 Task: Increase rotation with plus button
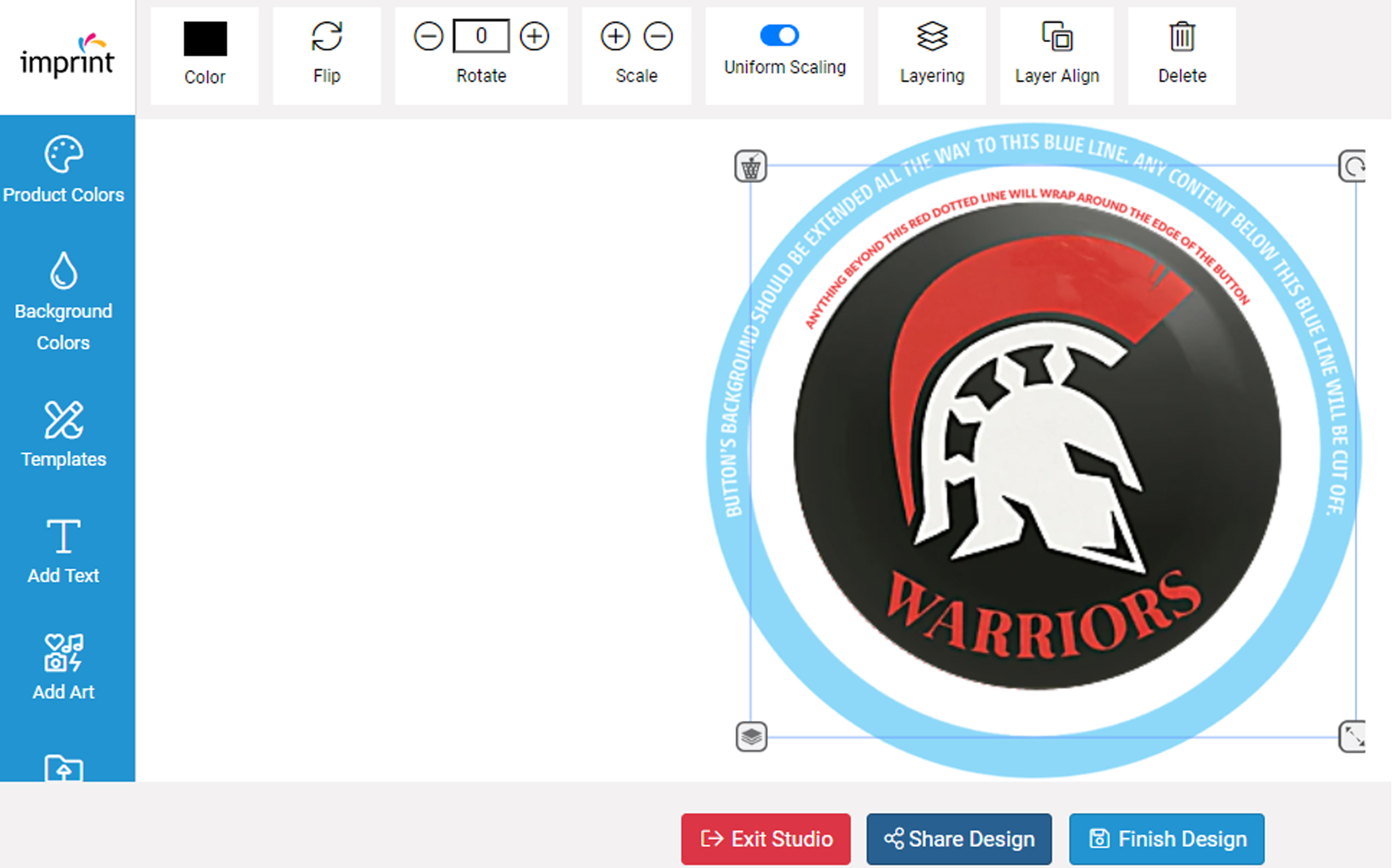click(534, 37)
